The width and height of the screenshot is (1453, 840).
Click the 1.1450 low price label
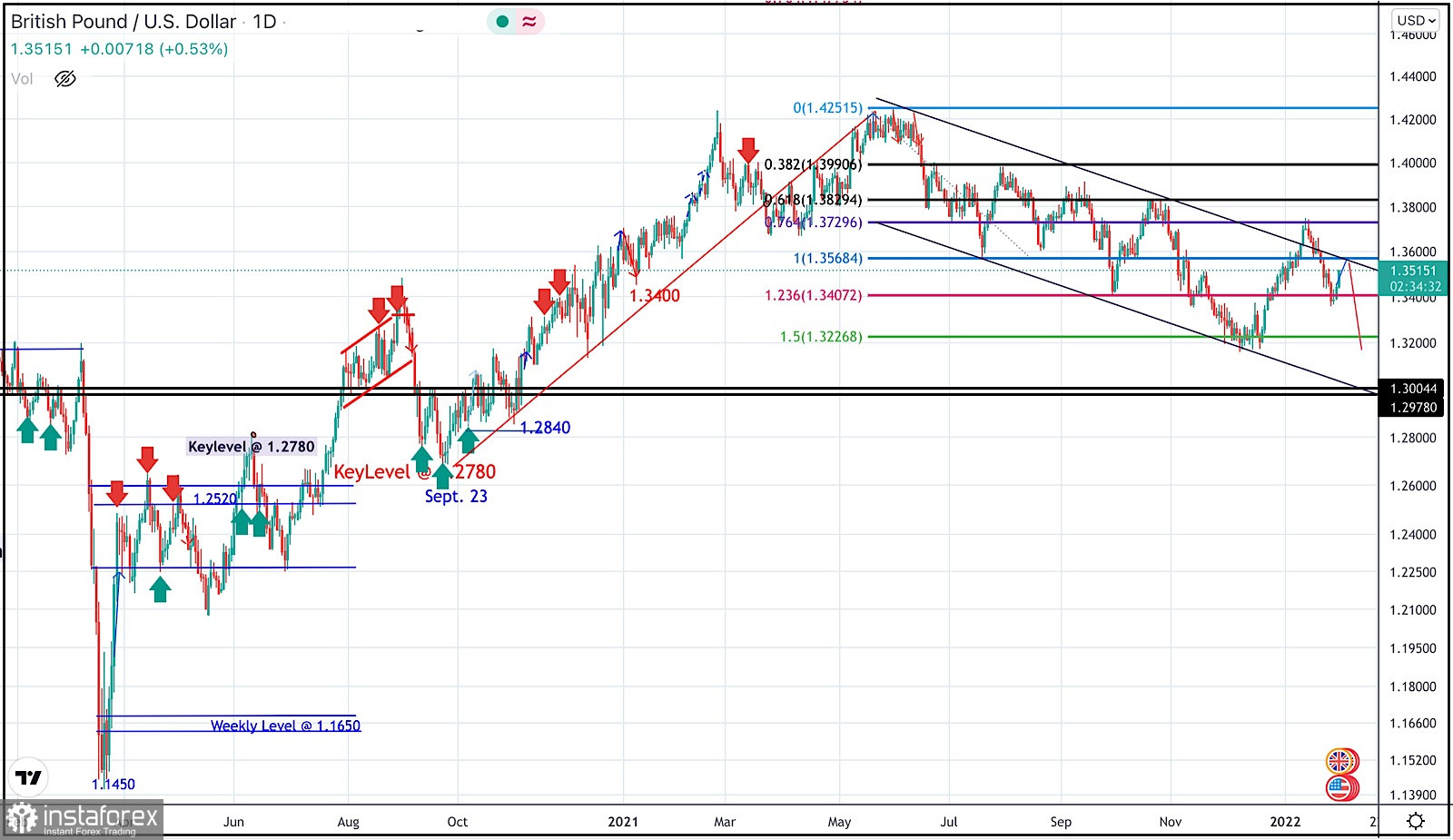tap(114, 784)
